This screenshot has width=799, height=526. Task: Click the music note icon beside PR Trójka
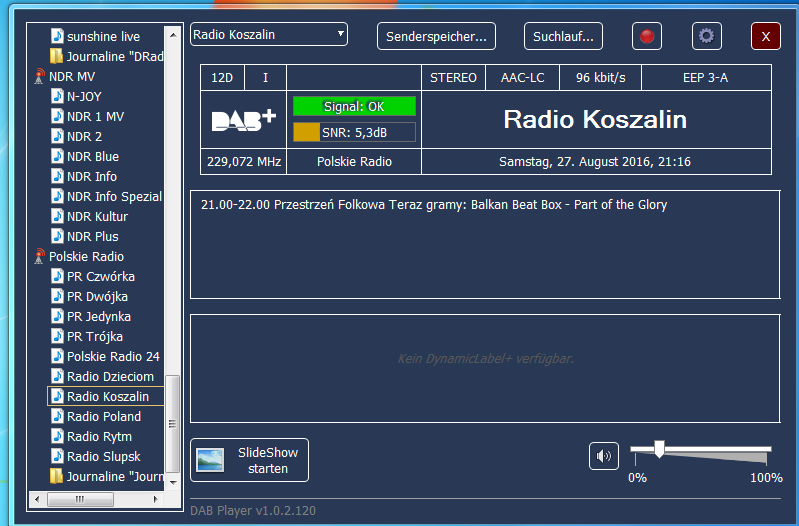click(57, 336)
